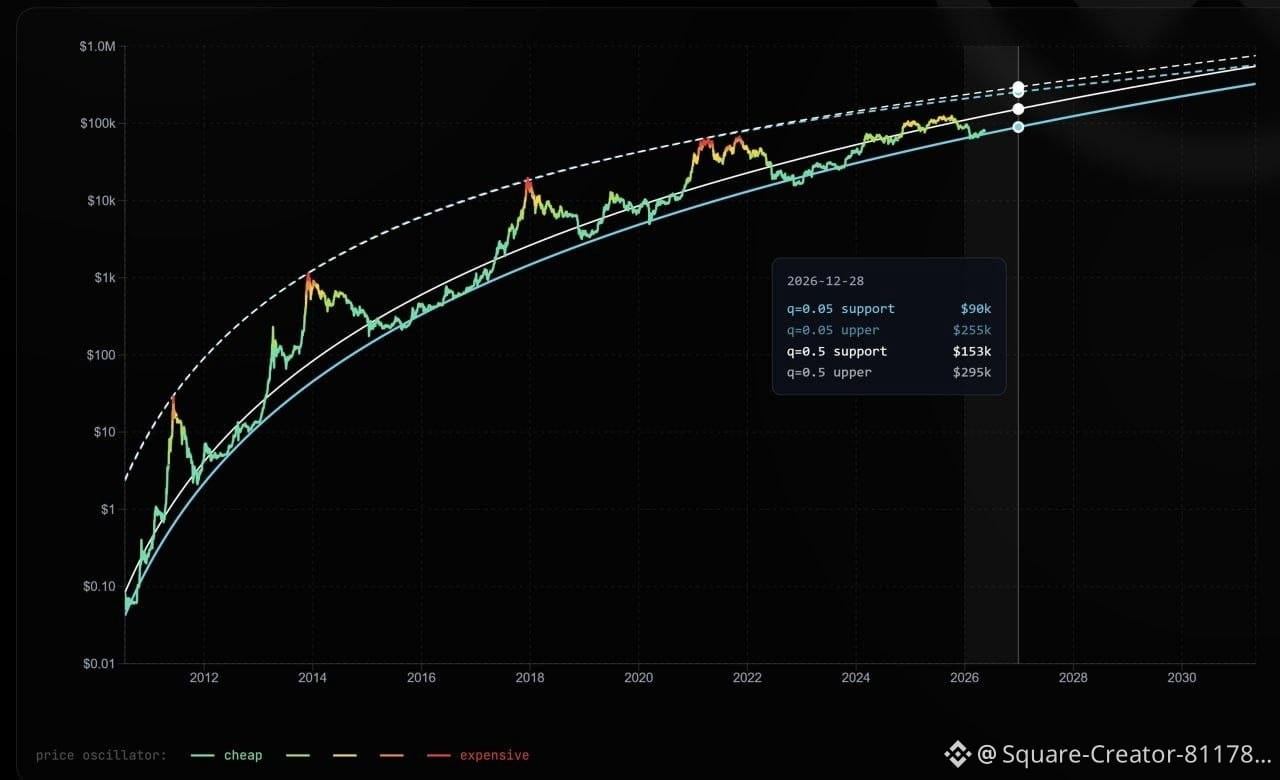Click the blue q=0.05 support marker dot
Image resolution: width=1280 pixels, height=780 pixels.
(1018, 127)
